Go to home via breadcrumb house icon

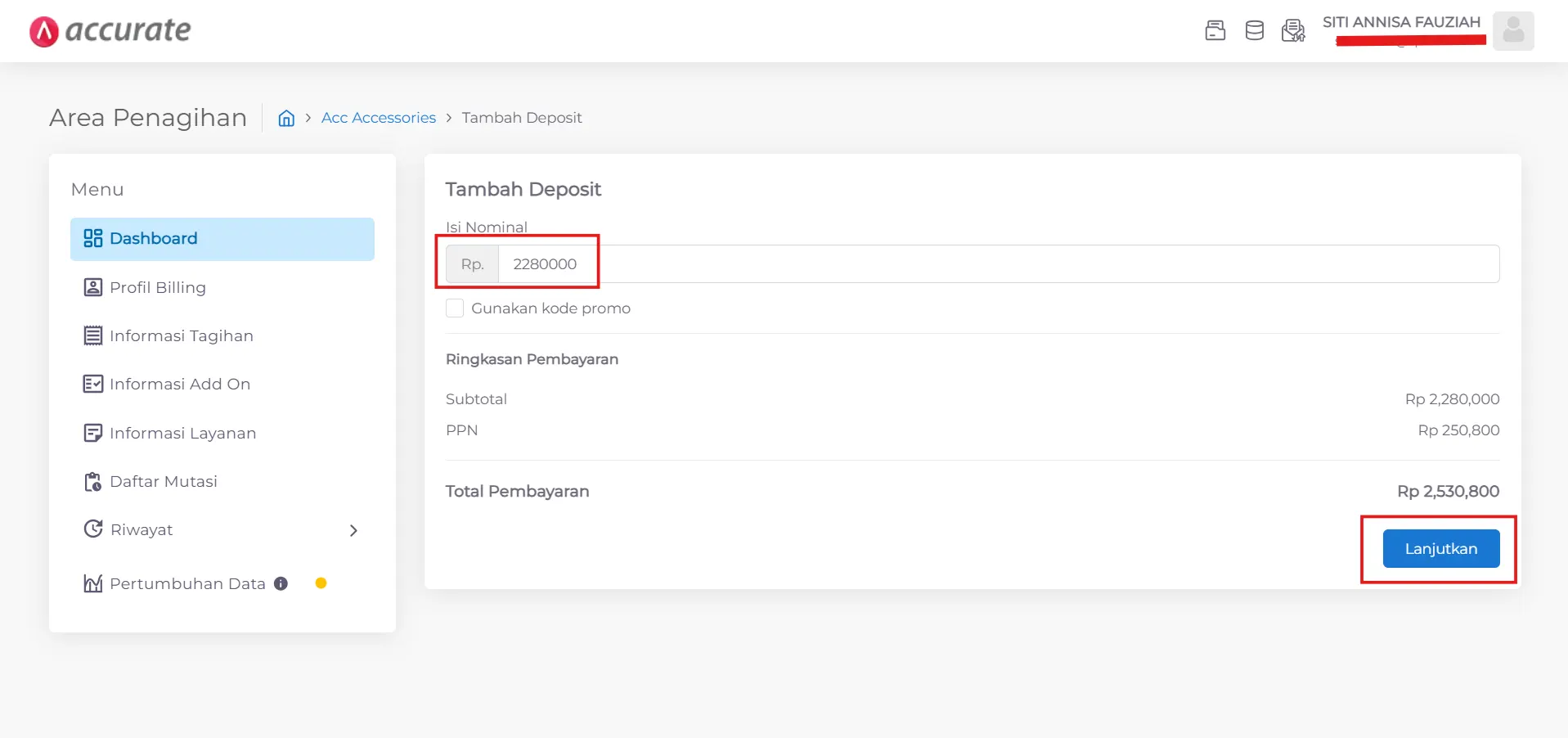coord(286,118)
